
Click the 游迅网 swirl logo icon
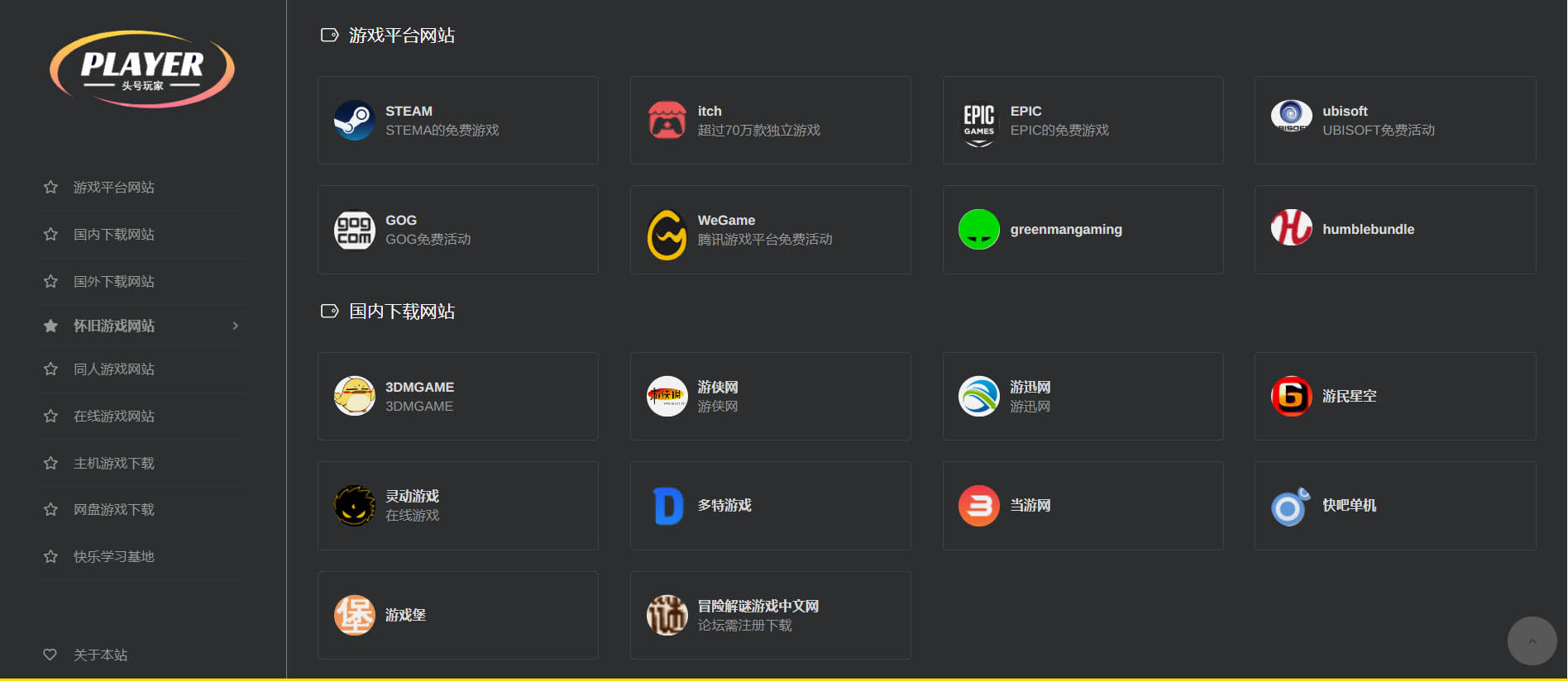[979, 397]
